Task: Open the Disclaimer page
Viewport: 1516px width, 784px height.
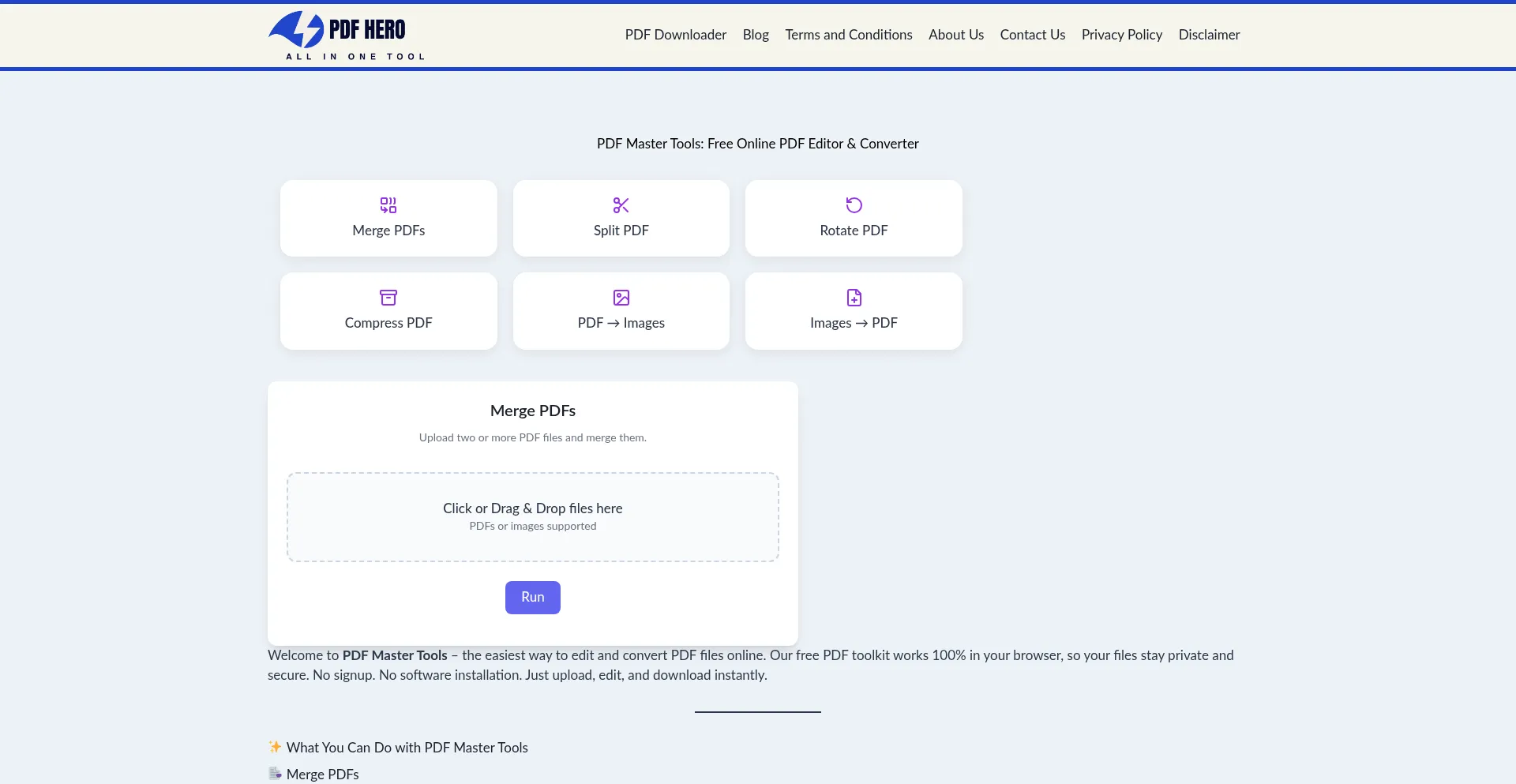Action: 1209,35
